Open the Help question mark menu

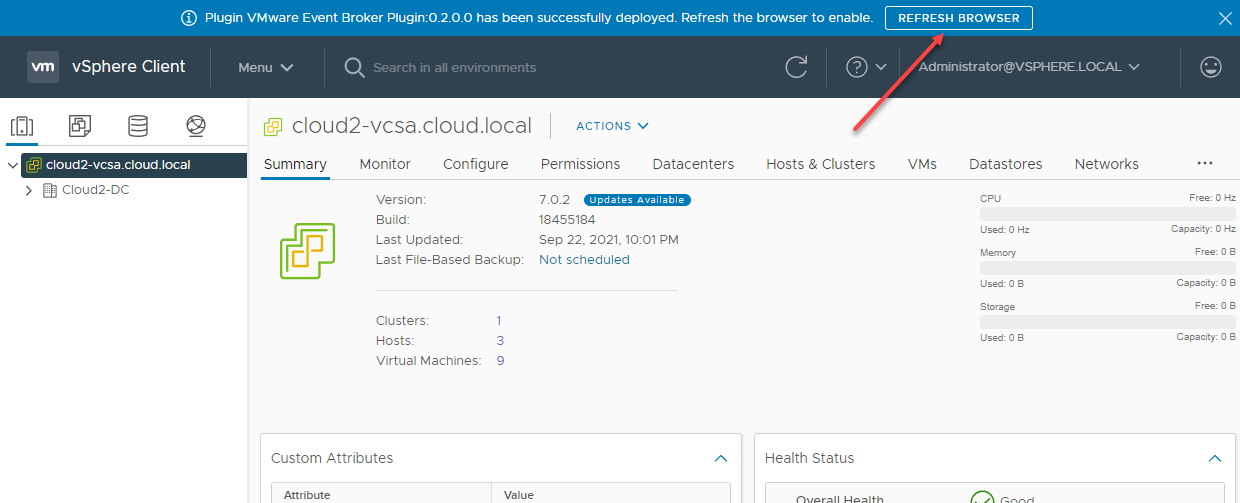tap(866, 67)
